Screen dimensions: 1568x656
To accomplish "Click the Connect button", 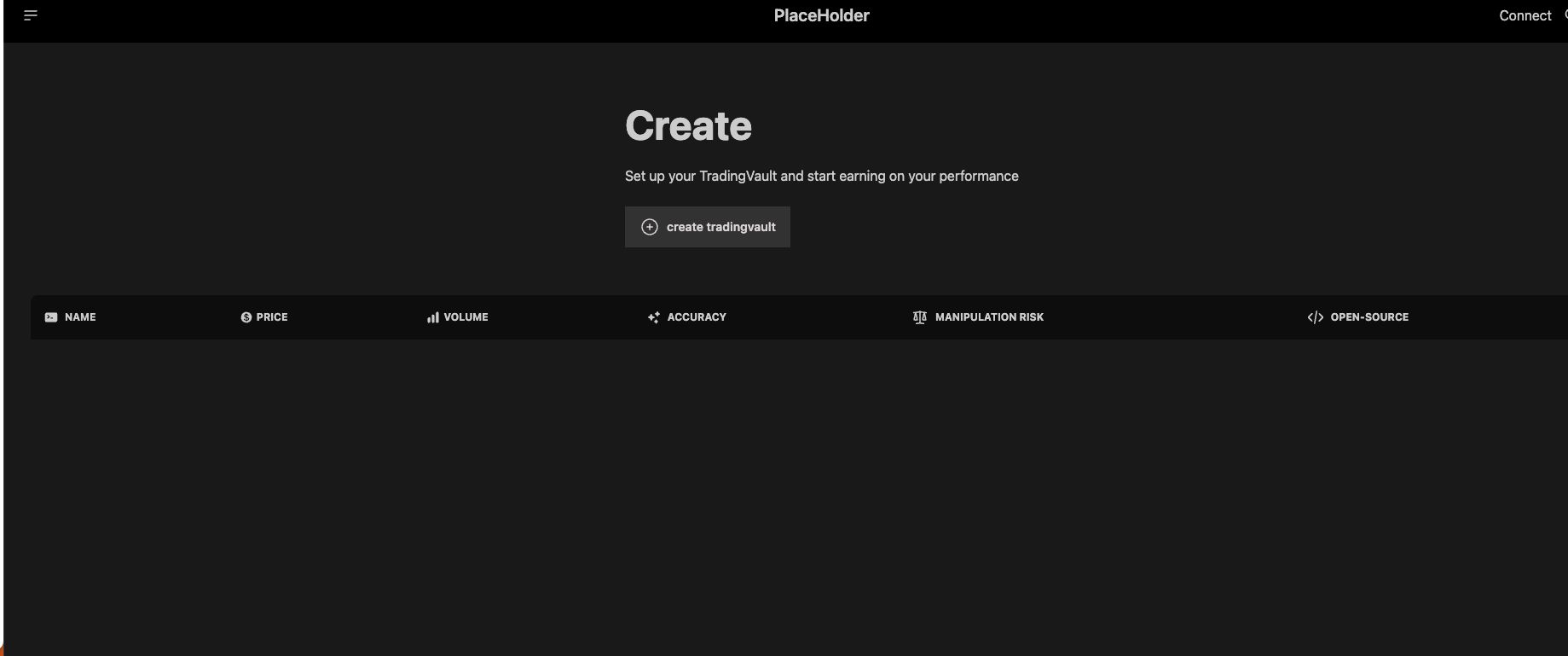I will point(1525,15).
